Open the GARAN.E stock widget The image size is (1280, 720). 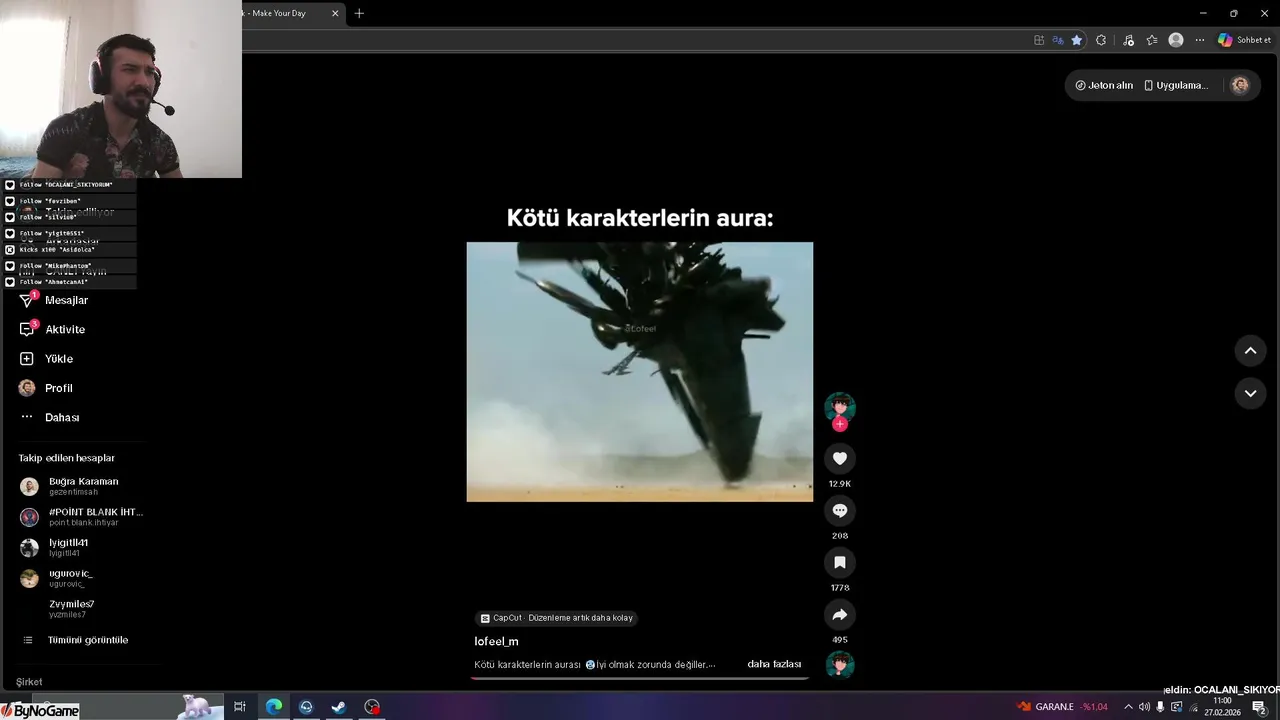pos(1062,707)
